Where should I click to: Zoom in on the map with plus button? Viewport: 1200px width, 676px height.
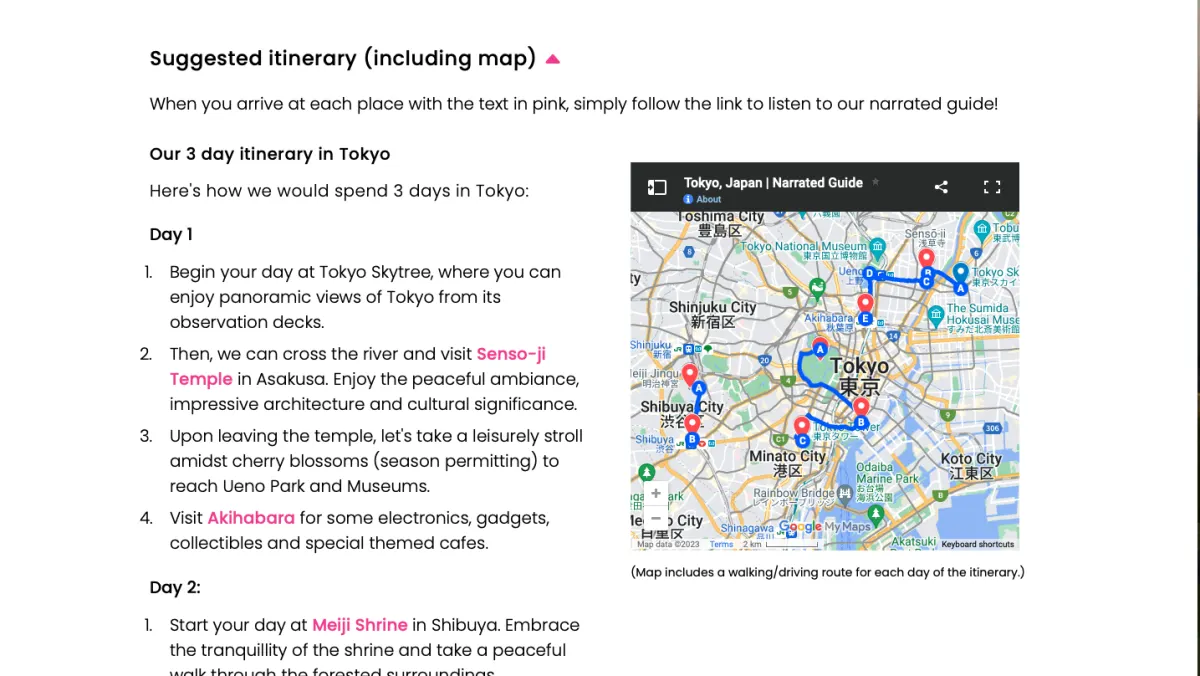(655, 493)
